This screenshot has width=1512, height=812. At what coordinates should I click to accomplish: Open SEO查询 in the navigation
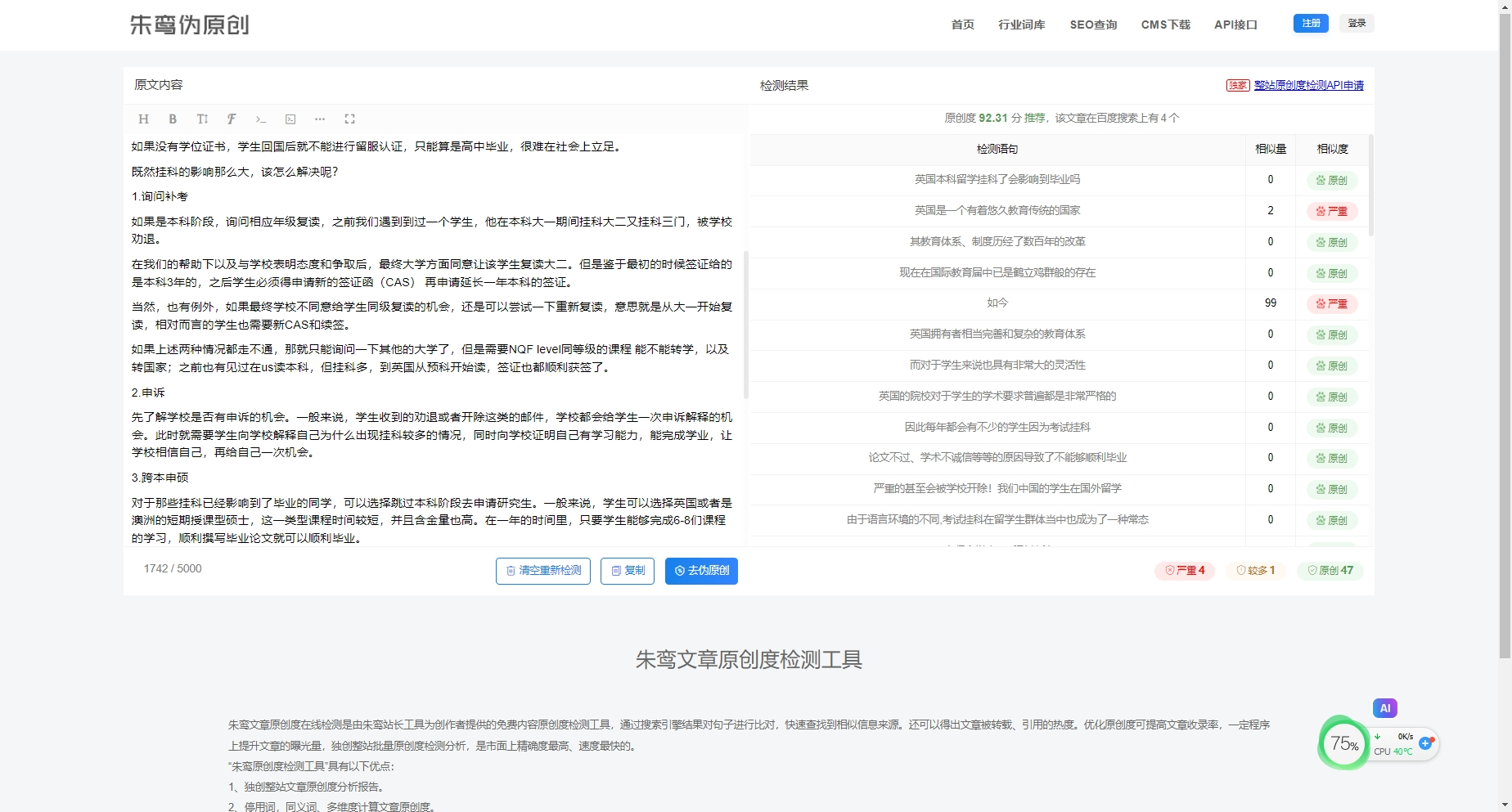pos(1093,25)
